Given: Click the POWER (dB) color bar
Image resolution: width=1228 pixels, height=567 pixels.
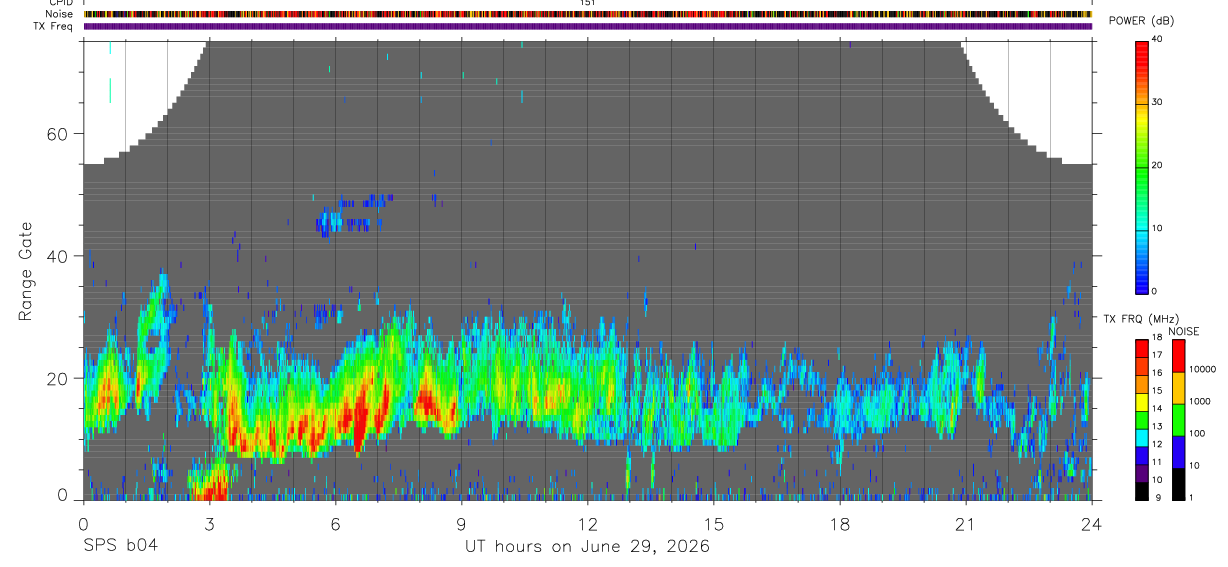Looking at the screenshot, I should point(1141,166).
